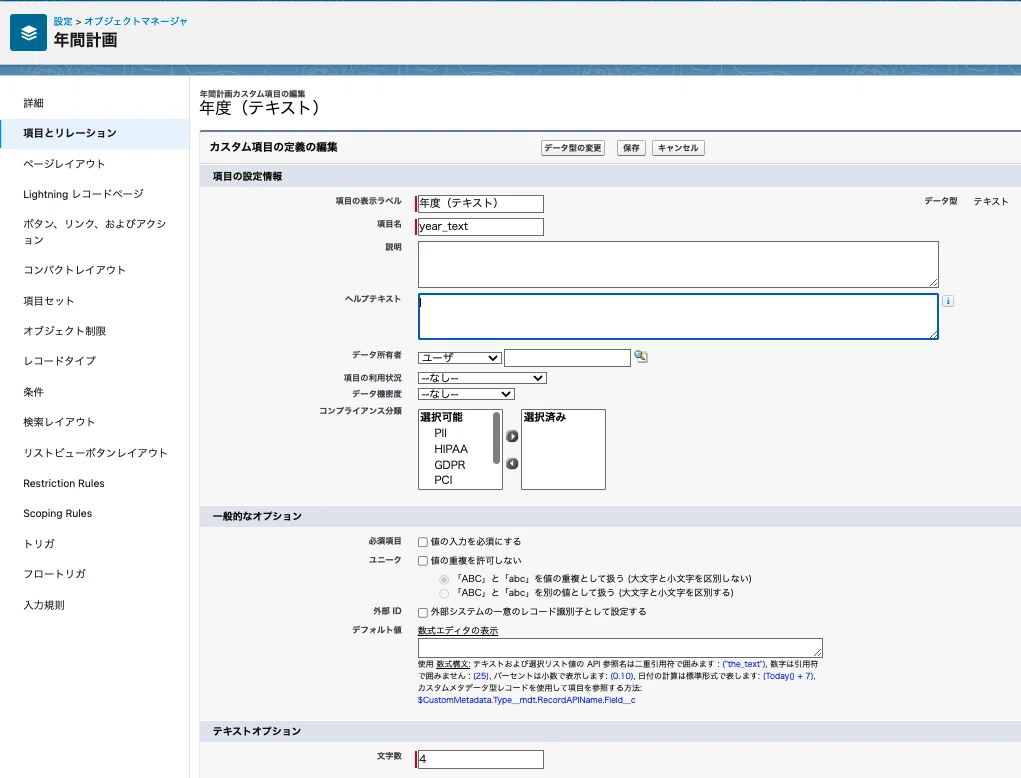
Task: Expand the 項目の利用状況 dropdown
Action: click(x=482, y=378)
